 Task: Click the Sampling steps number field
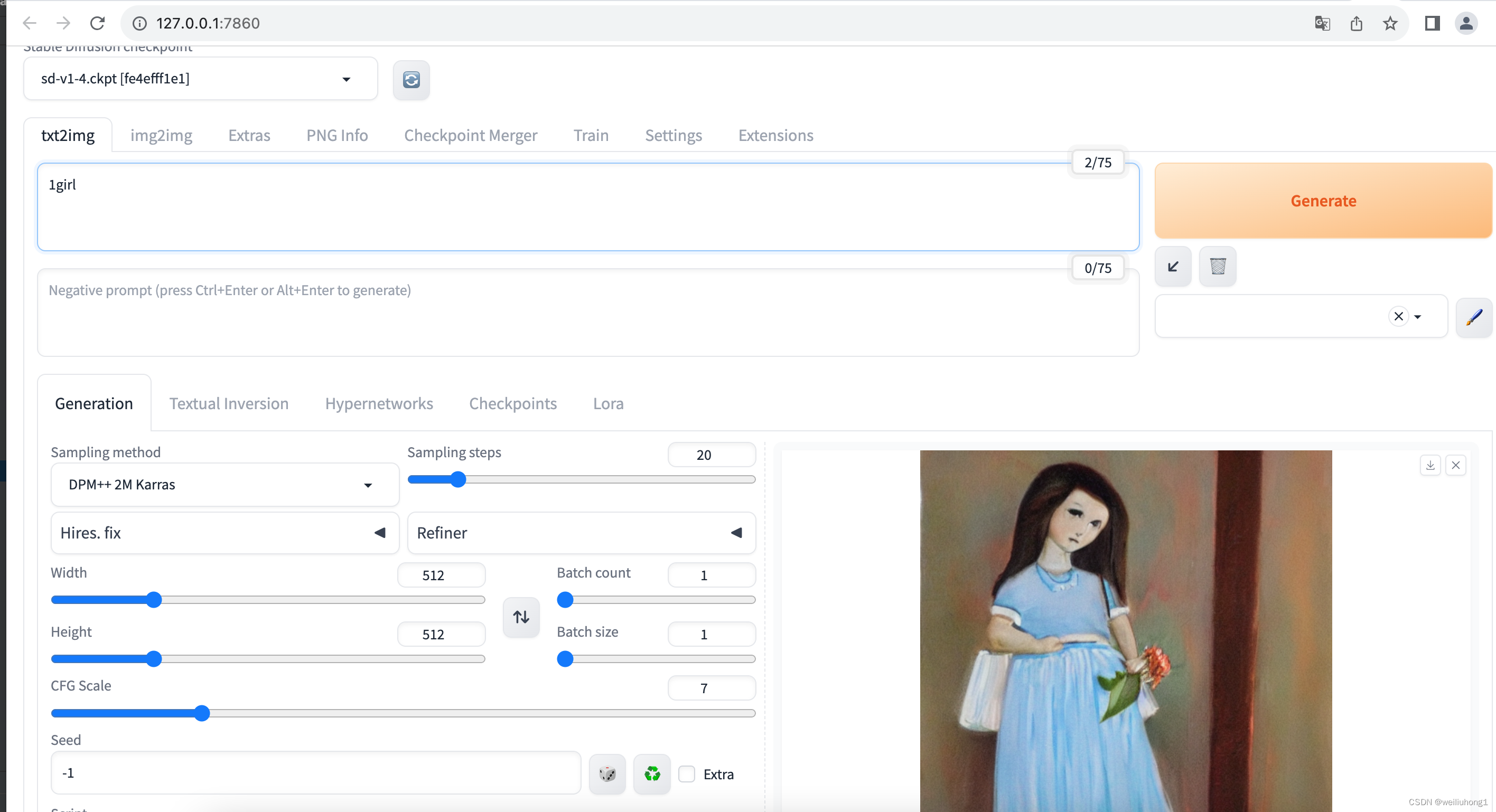[712, 455]
